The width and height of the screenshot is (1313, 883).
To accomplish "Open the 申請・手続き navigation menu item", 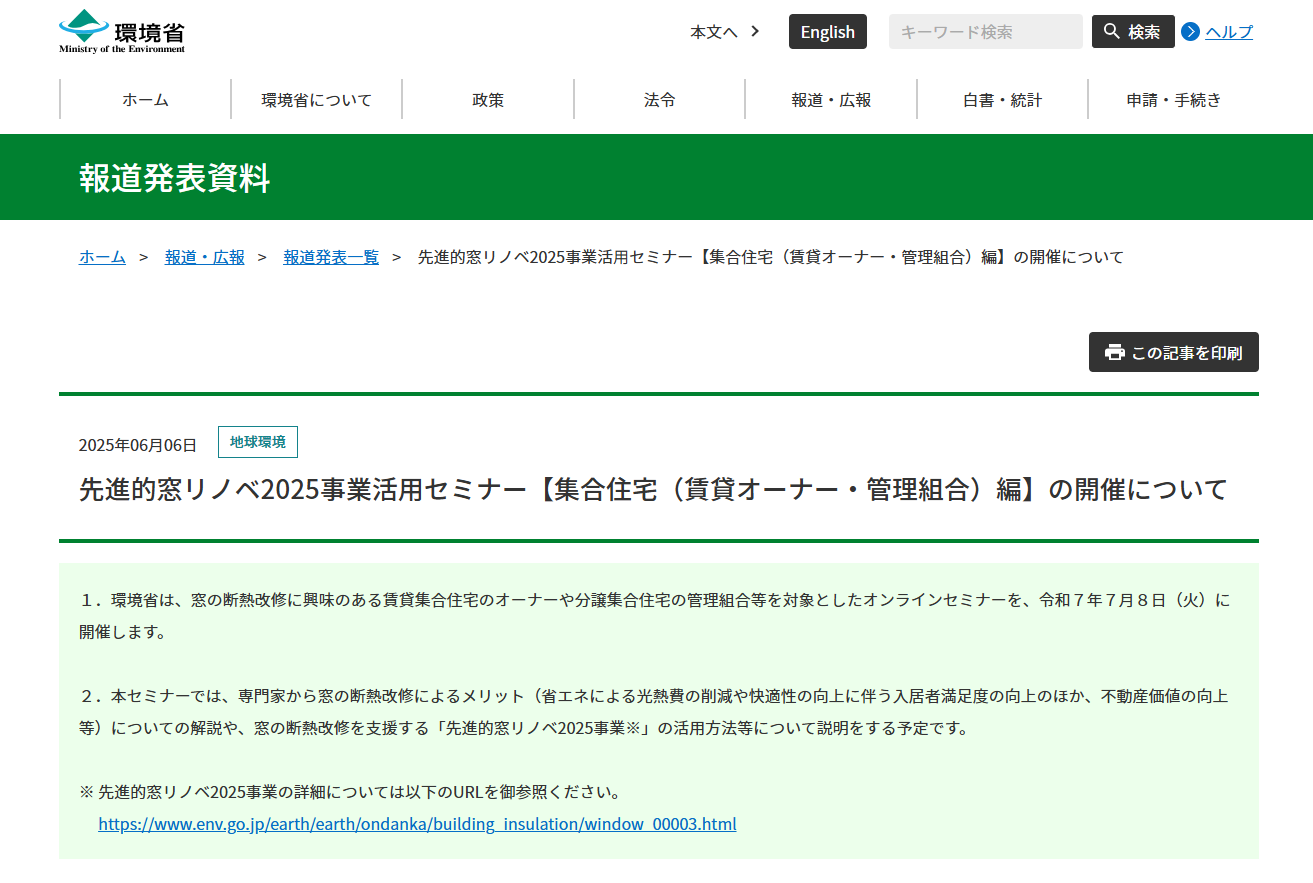I will (1173, 99).
